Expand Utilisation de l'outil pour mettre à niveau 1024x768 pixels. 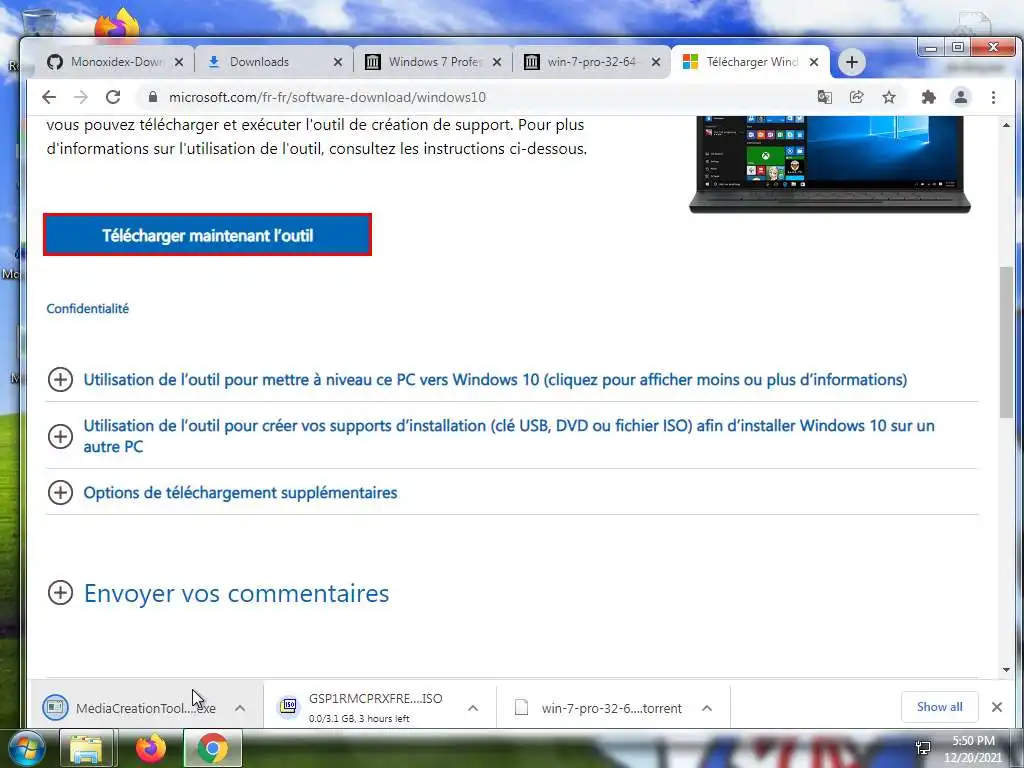tap(495, 379)
